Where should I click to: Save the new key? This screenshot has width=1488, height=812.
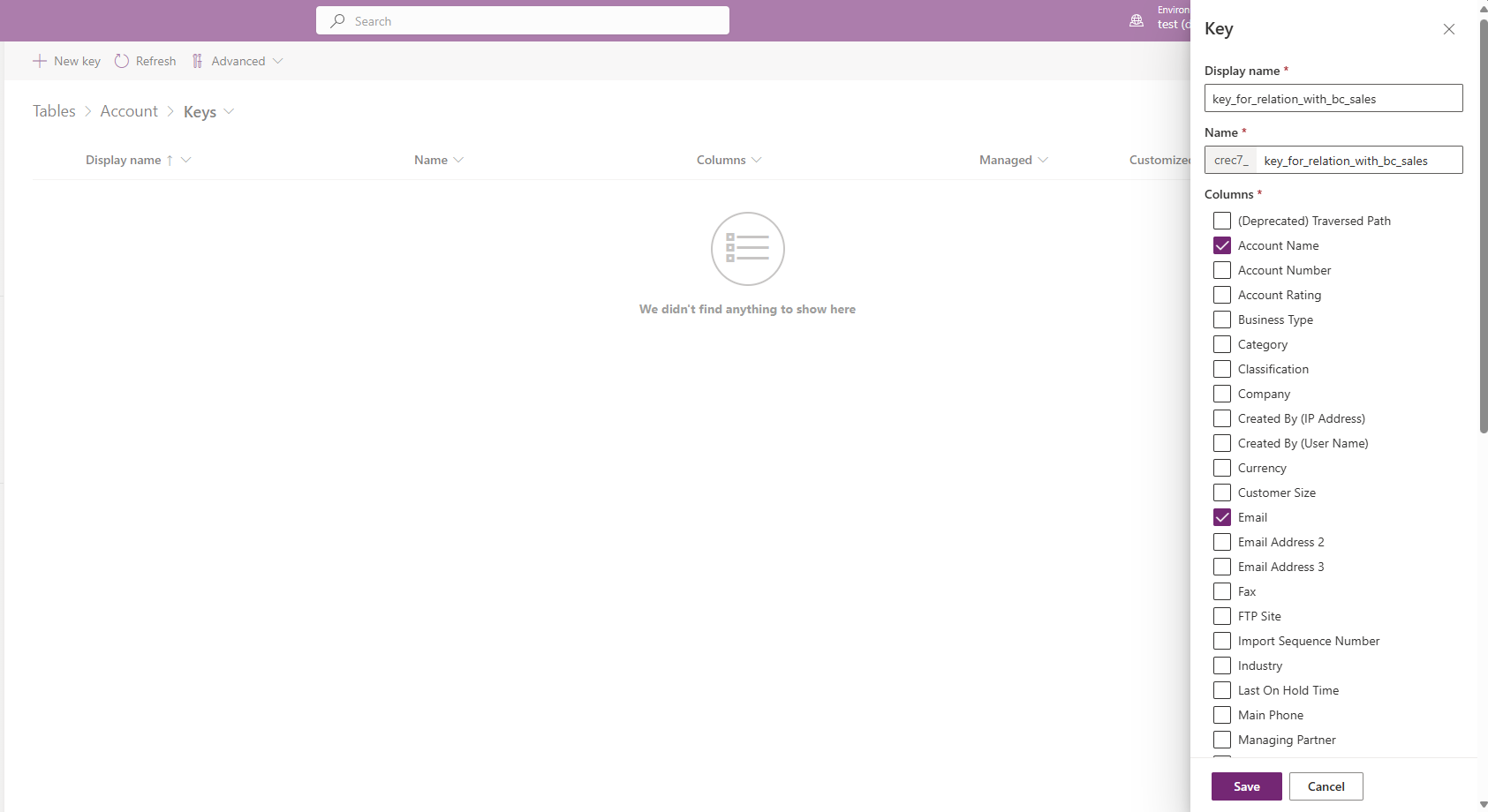tap(1247, 786)
